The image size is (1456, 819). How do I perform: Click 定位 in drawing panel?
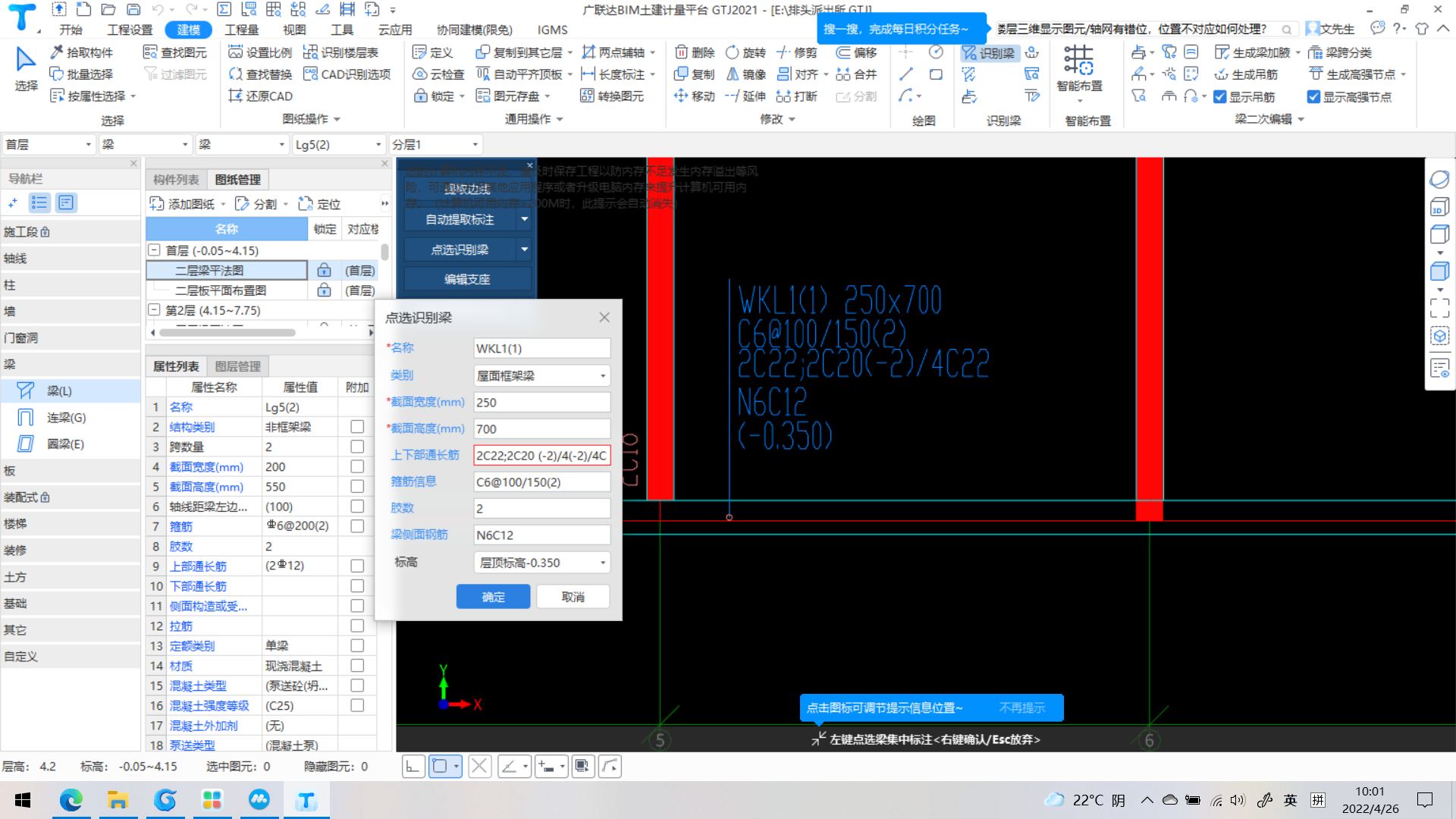coord(319,204)
